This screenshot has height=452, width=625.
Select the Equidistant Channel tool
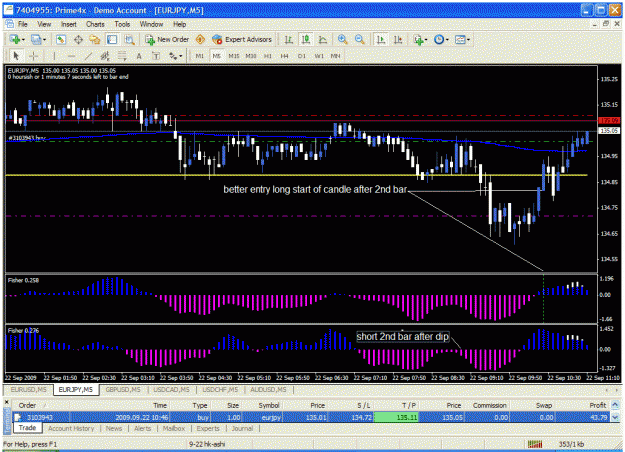(x=105, y=56)
